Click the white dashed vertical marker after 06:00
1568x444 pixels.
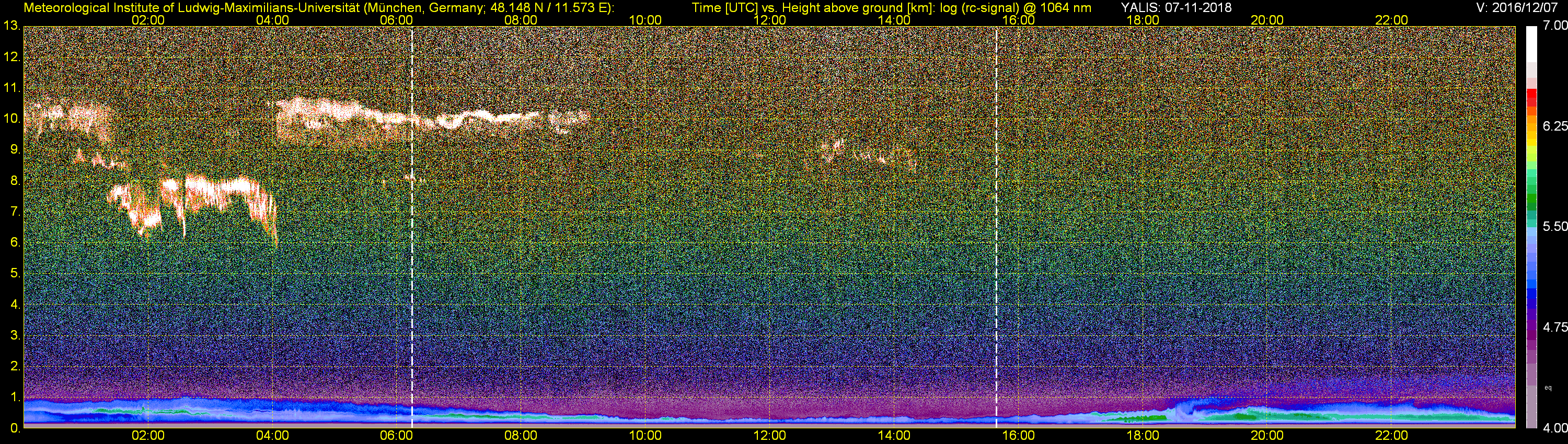click(412, 227)
